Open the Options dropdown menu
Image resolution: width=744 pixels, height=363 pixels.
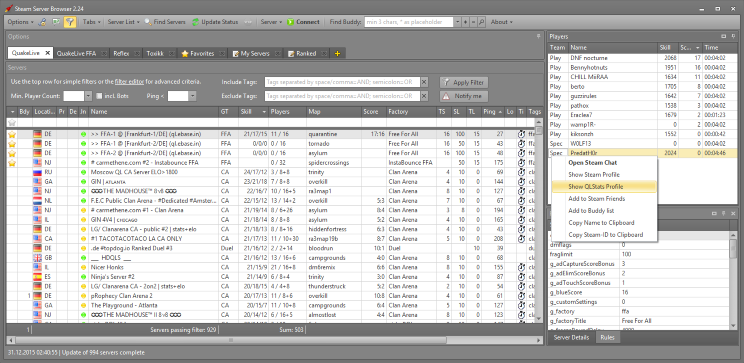pos(20,22)
